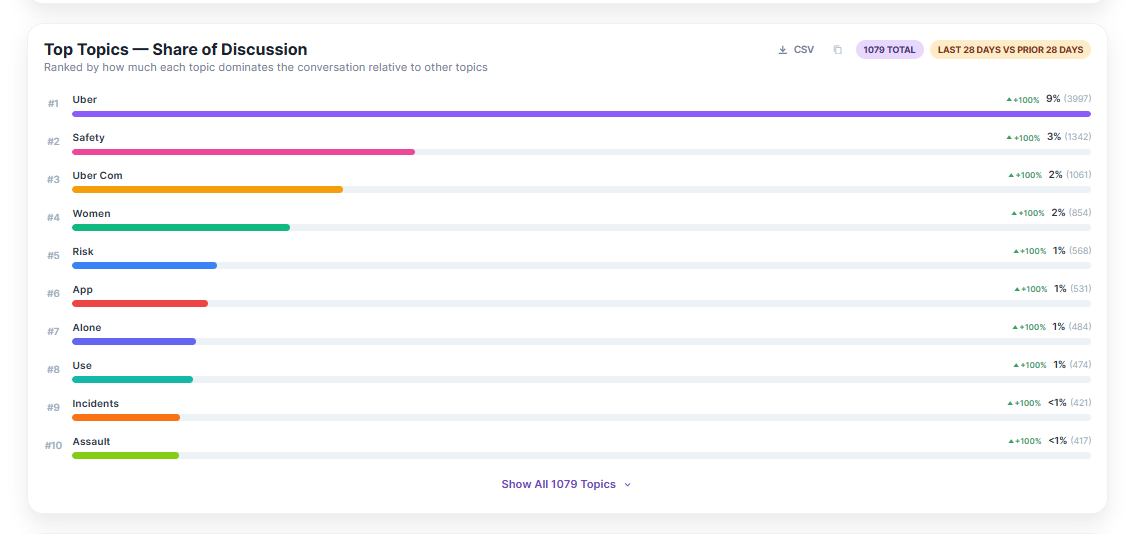Select the Alone topic label
The image size is (1140, 534).
point(87,327)
